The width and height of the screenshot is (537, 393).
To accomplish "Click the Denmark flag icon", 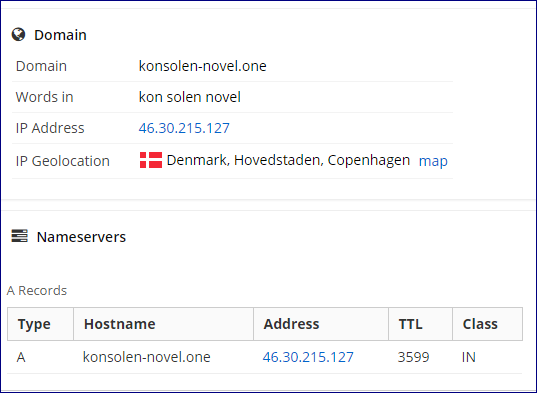I will 151,160.
